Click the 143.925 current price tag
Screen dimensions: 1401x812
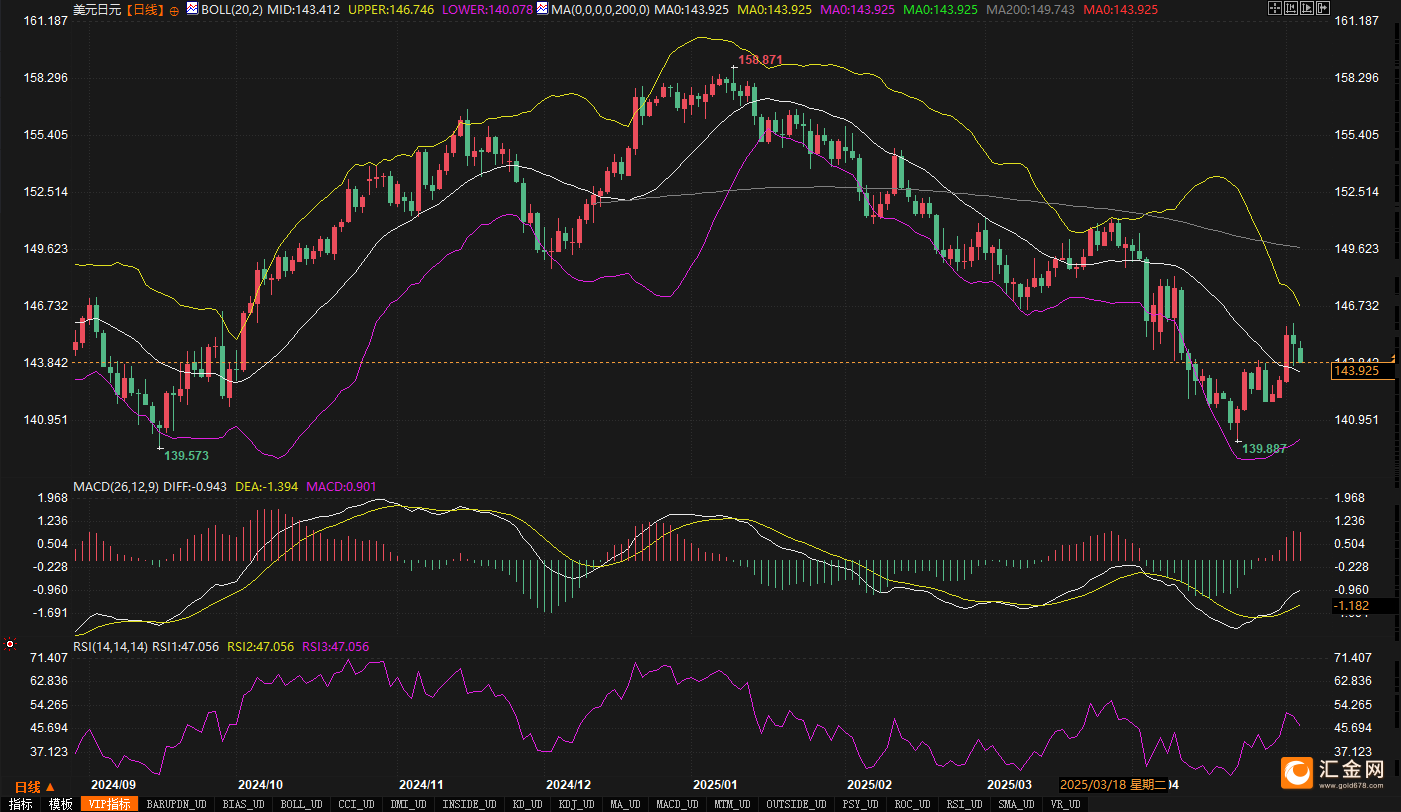(1363, 371)
